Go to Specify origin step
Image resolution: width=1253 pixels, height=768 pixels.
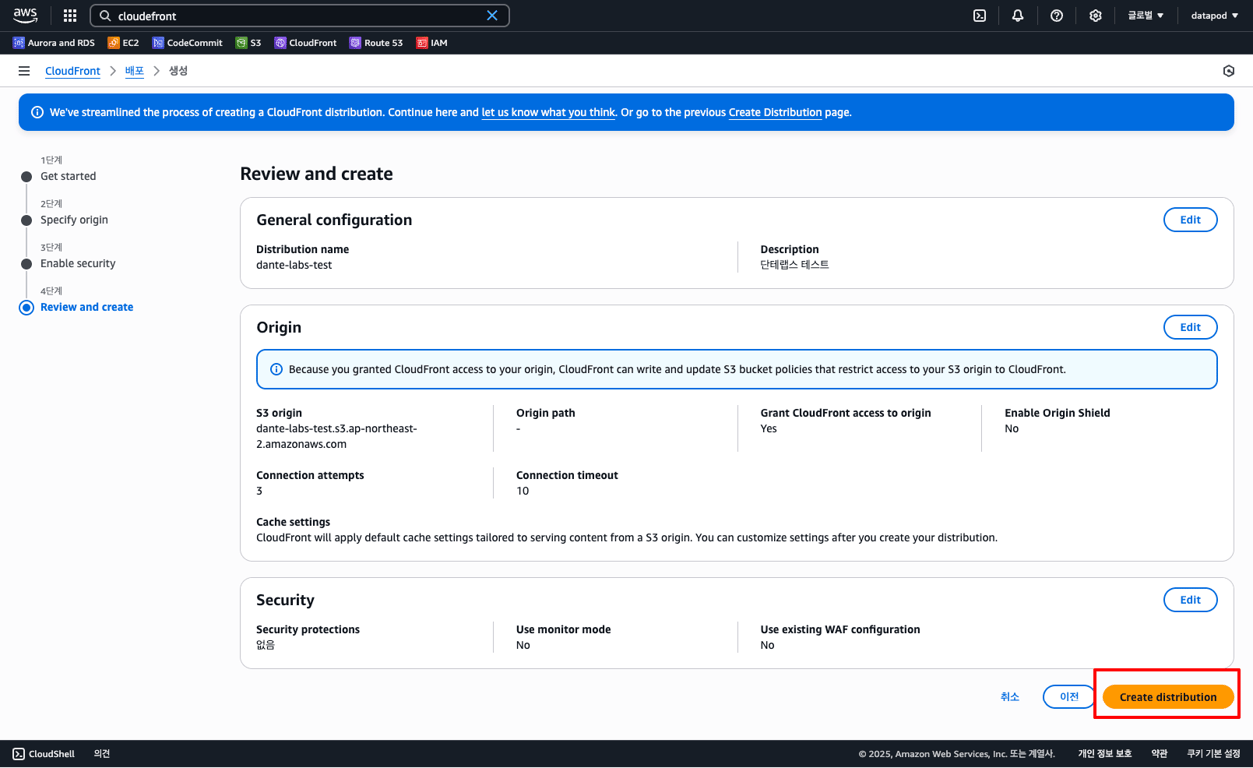tap(74, 220)
